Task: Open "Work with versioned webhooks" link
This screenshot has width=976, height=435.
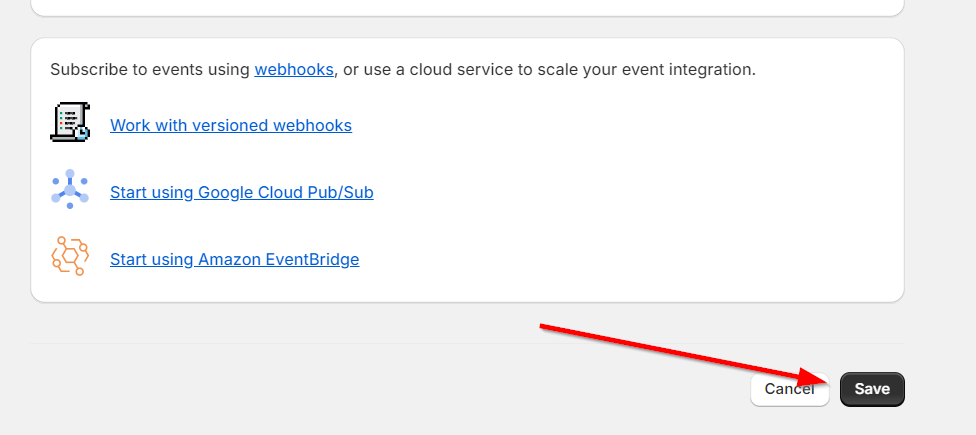Action: (x=231, y=125)
